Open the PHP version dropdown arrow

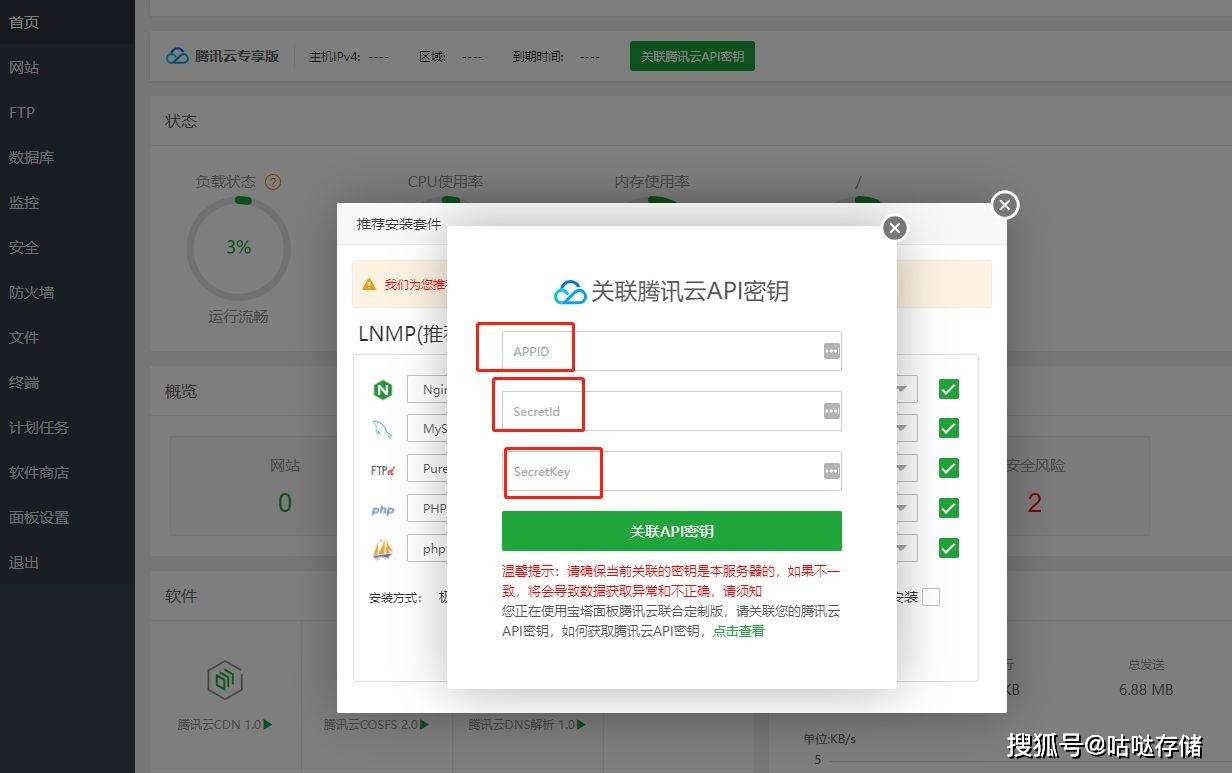pos(902,508)
